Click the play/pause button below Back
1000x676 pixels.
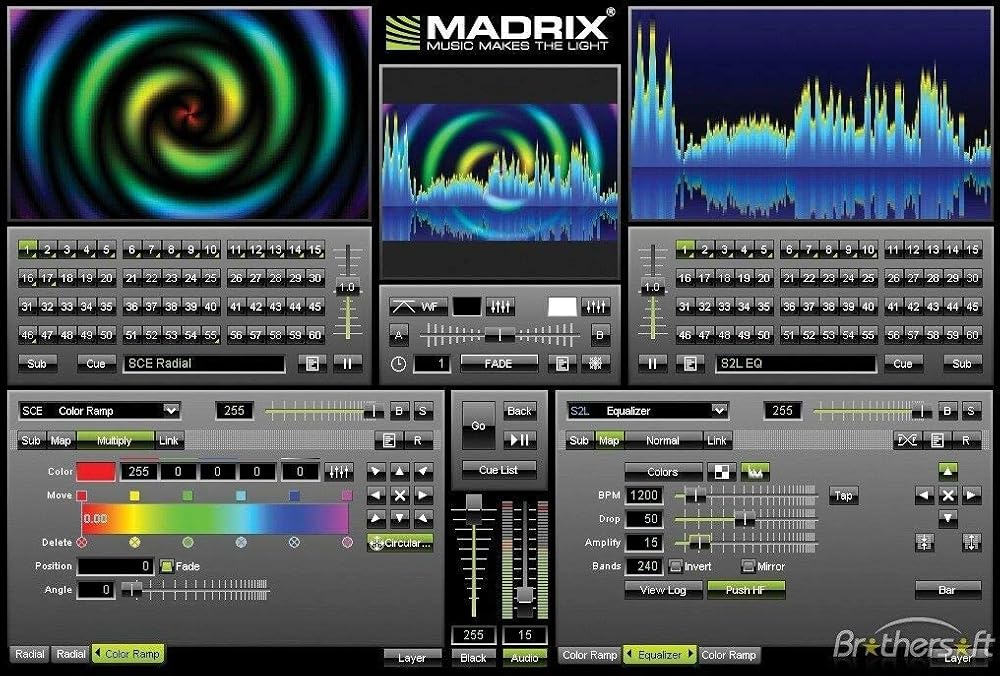pos(520,439)
